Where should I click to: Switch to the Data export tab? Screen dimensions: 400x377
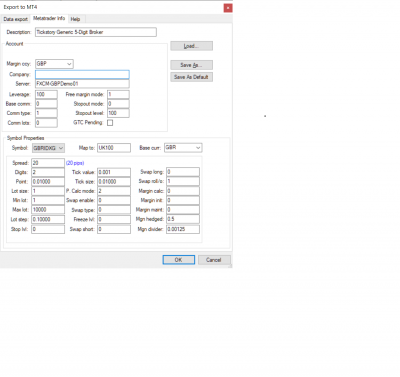click(x=15, y=19)
